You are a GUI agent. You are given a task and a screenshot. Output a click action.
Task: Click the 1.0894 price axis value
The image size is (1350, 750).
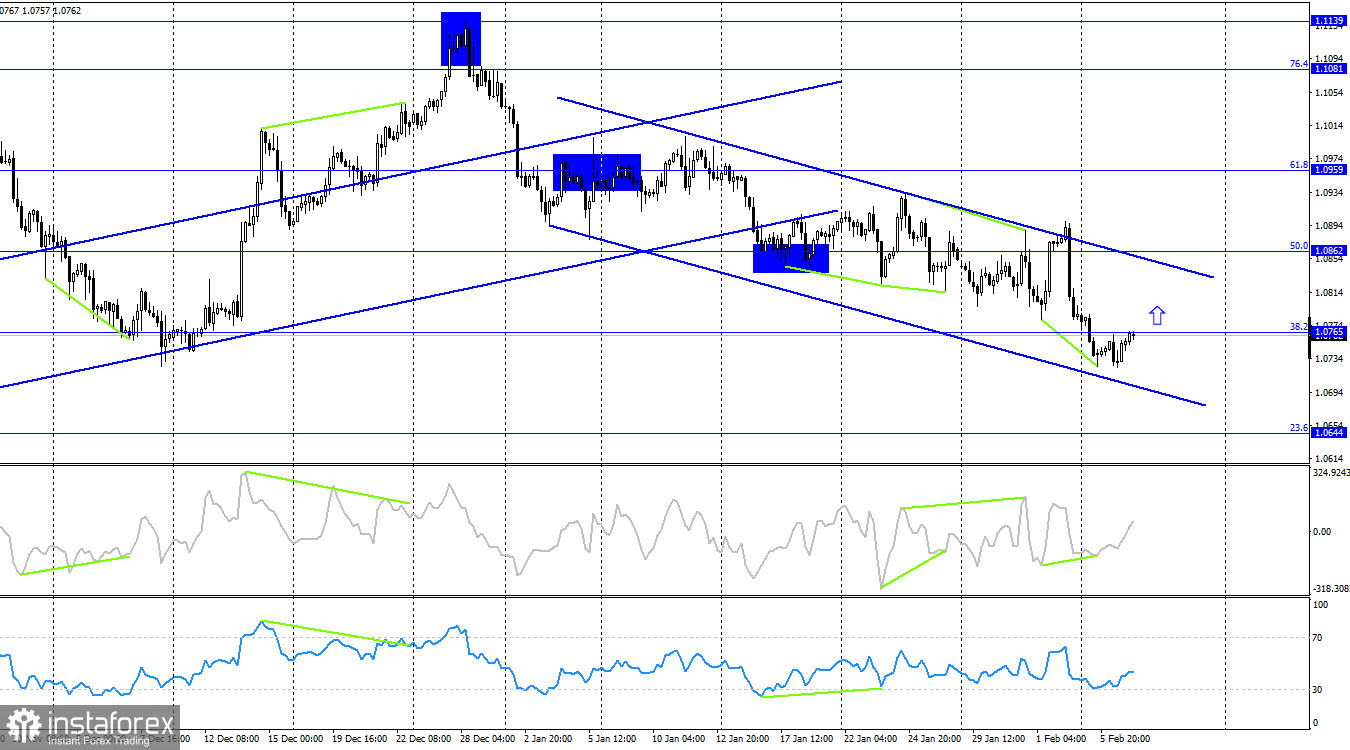point(1329,226)
